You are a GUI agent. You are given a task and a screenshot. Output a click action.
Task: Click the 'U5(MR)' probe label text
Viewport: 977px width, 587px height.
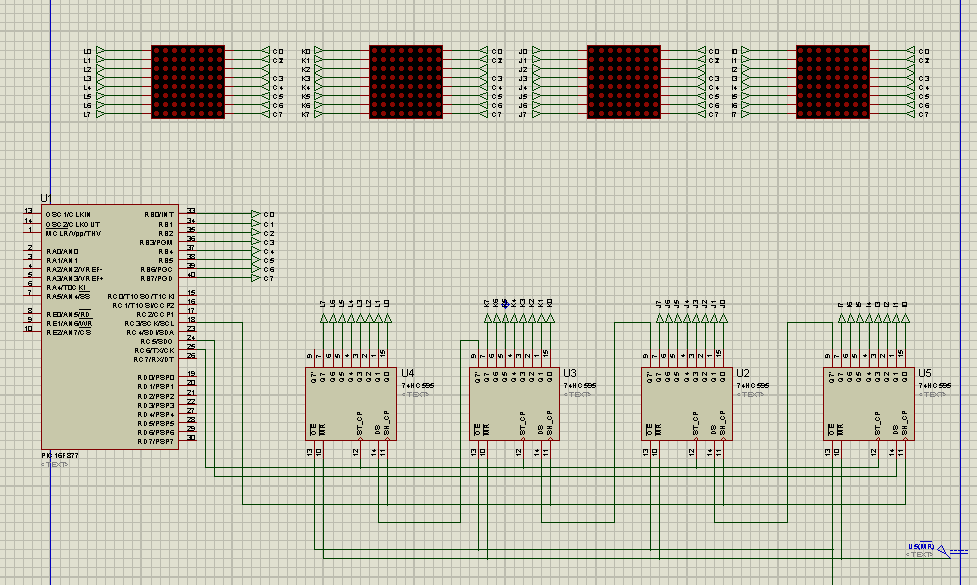coord(921,546)
